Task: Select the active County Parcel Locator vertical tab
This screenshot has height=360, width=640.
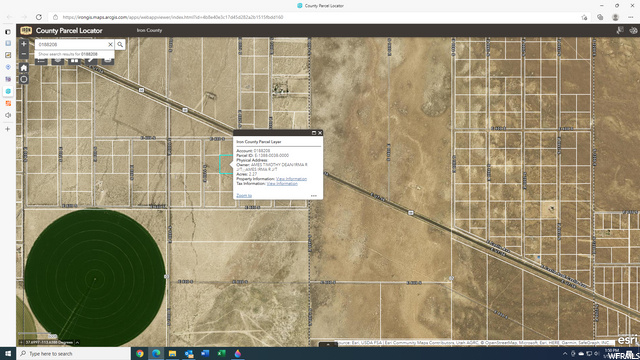Action: 8,91
